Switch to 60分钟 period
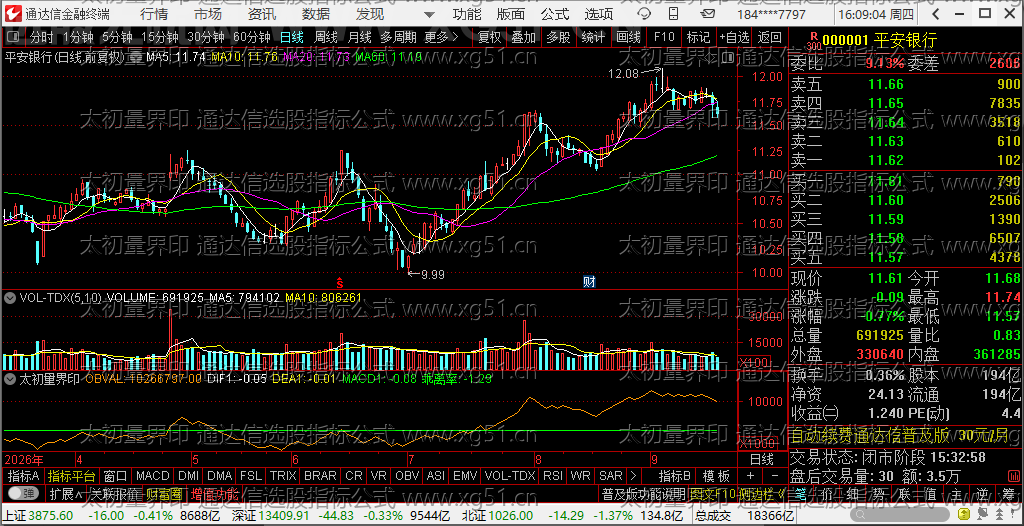 [x=251, y=38]
